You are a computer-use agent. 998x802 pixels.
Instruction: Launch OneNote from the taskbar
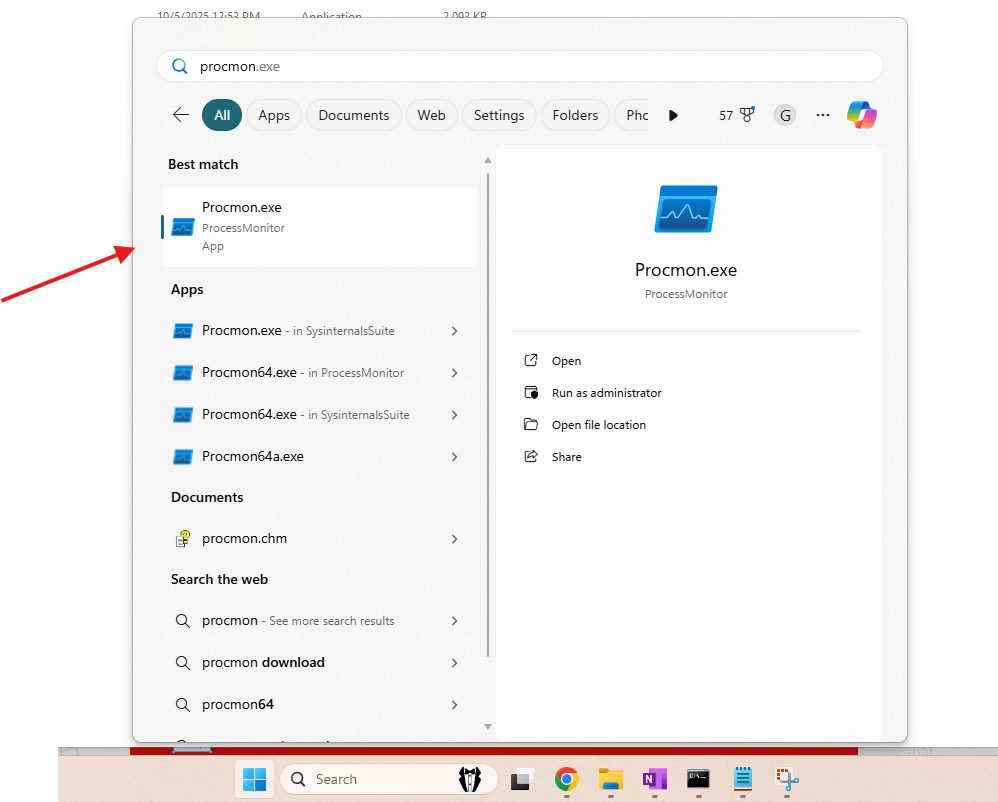pos(655,779)
